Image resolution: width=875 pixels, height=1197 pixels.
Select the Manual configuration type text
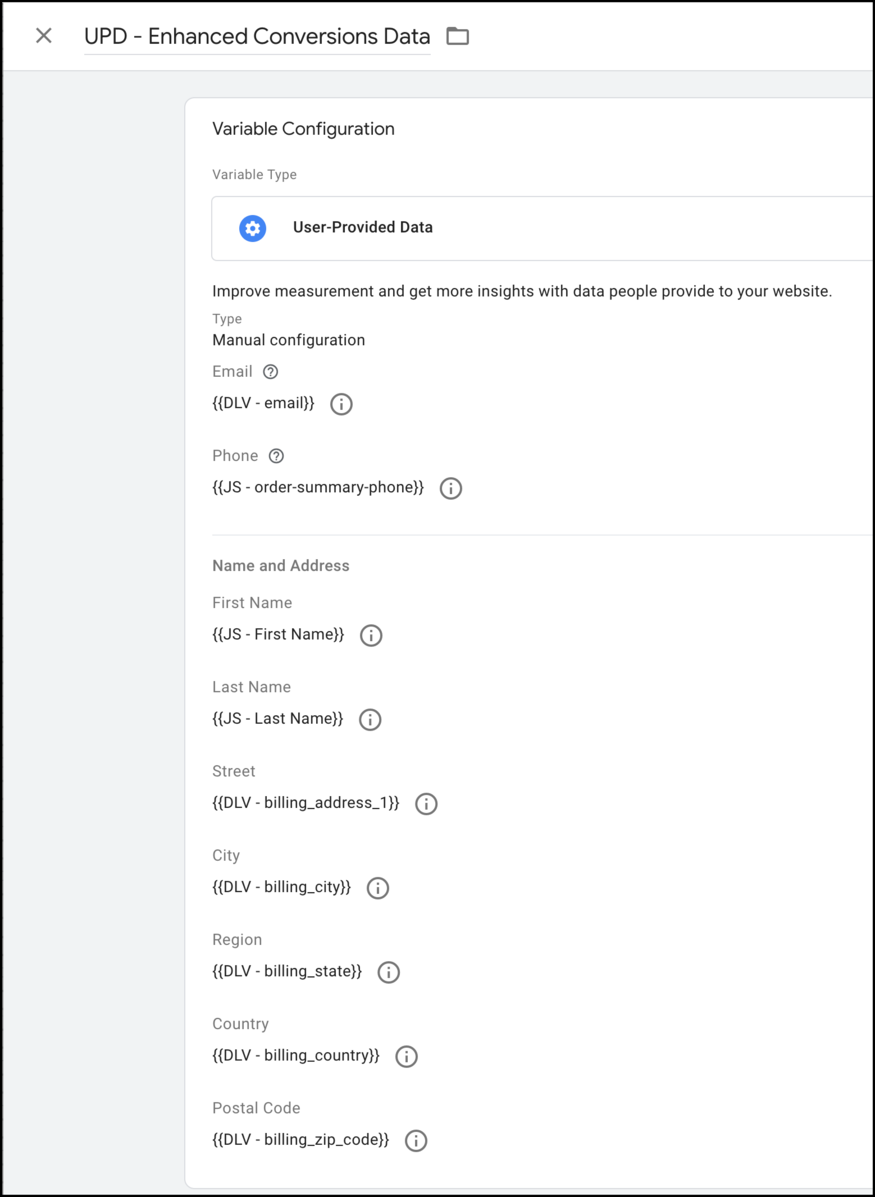[x=289, y=340]
